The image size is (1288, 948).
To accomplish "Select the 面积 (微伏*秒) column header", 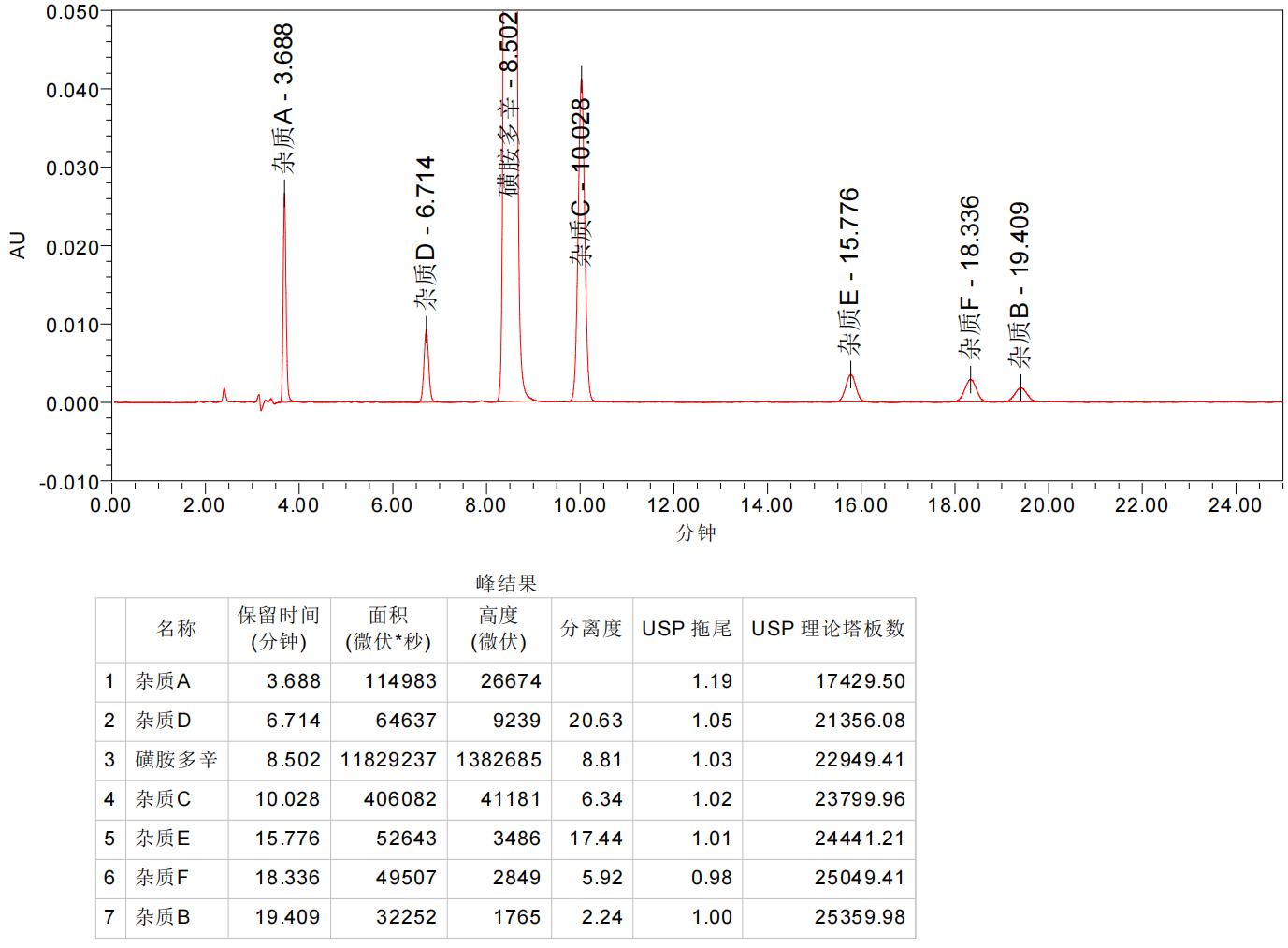I will (388, 629).
